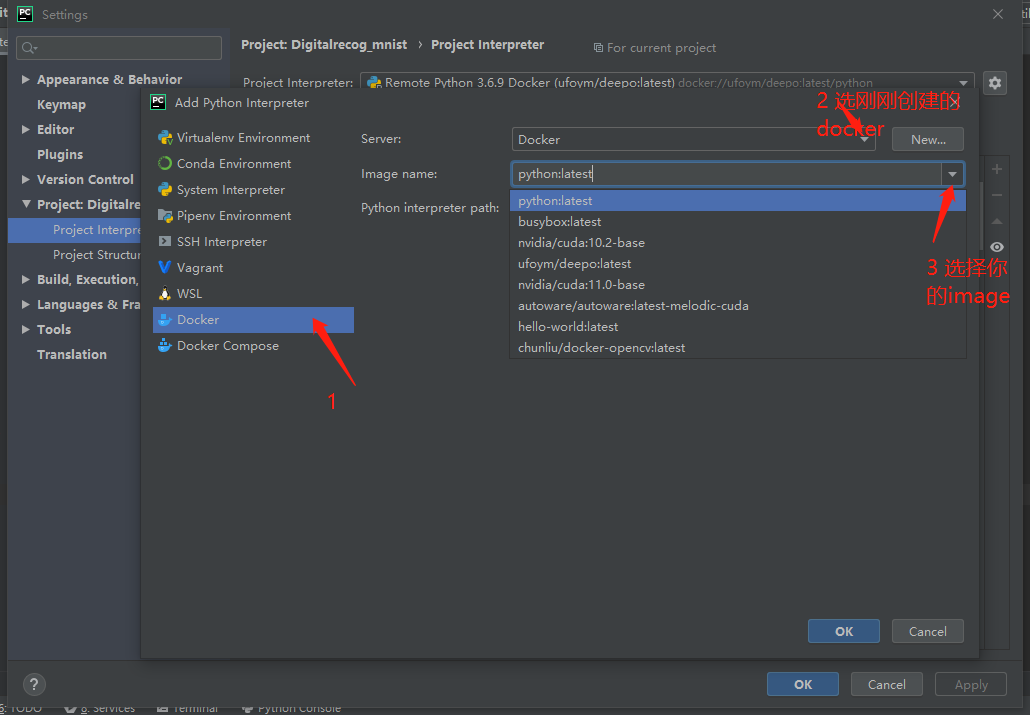Click the settings search magnifier icon

coord(29,48)
